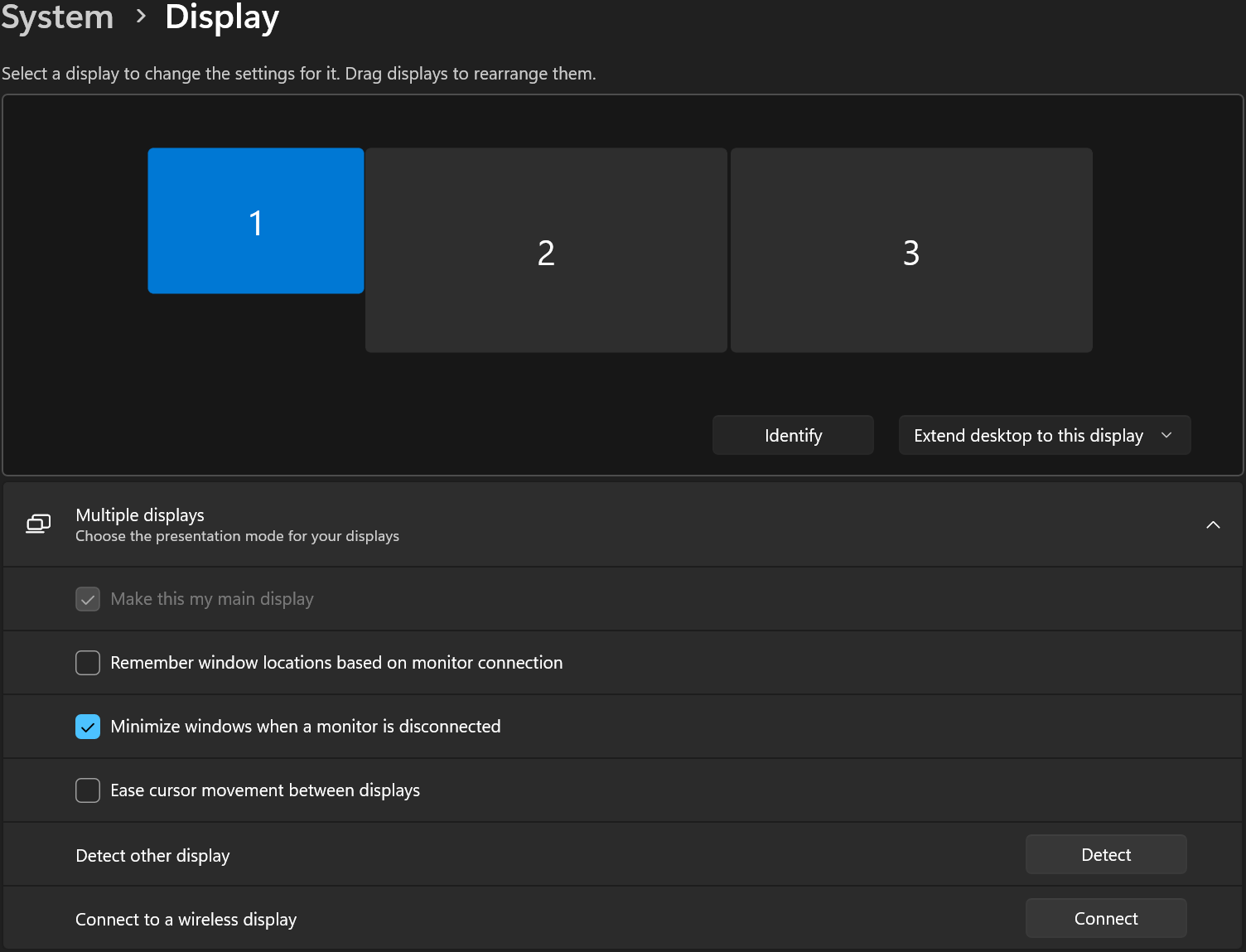The image size is (1246, 952).
Task: Enable Ease cursor movement between displays
Action: (x=88, y=790)
